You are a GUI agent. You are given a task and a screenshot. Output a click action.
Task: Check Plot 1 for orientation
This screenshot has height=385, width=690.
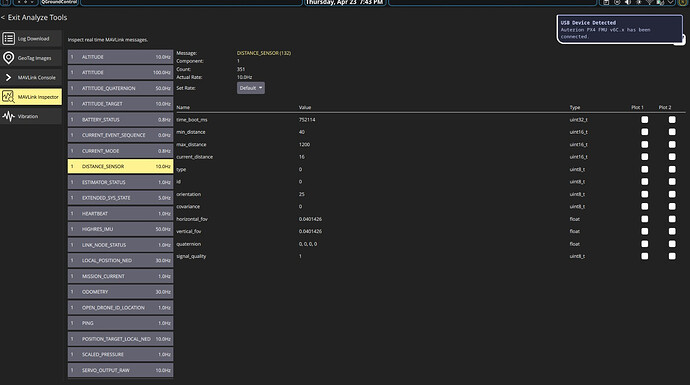click(x=644, y=194)
